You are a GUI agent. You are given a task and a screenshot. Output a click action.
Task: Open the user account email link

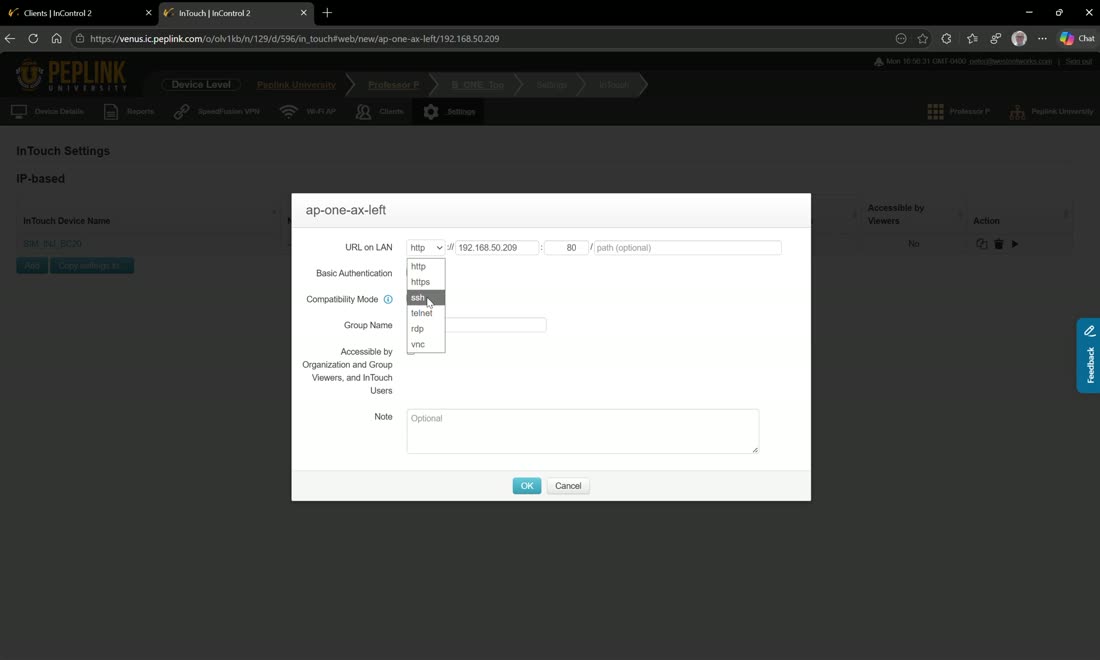coord(1010,62)
